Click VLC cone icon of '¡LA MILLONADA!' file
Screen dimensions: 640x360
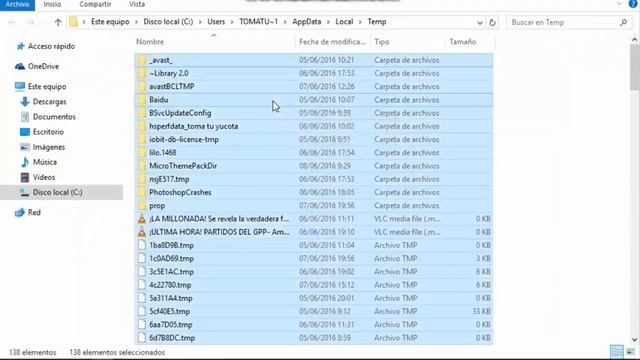point(142,219)
